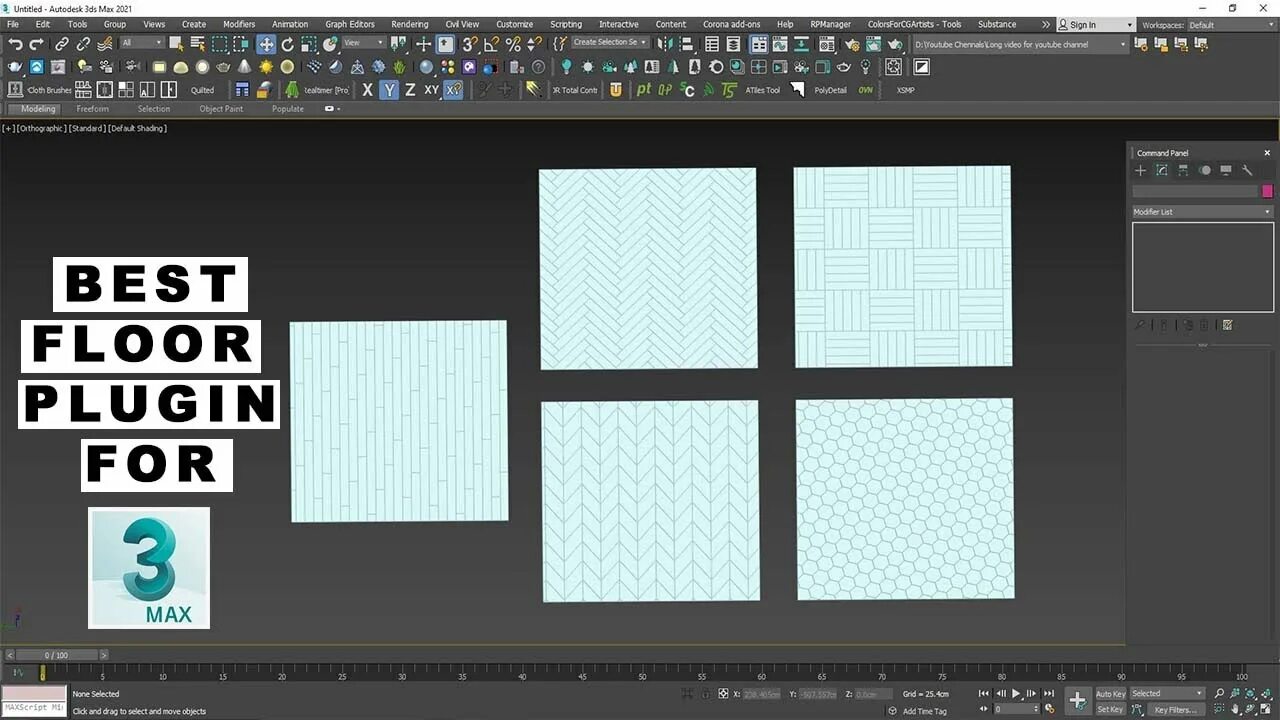Click the Sign In link
The height and width of the screenshot is (720, 1280).
(x=1082, y=24)
